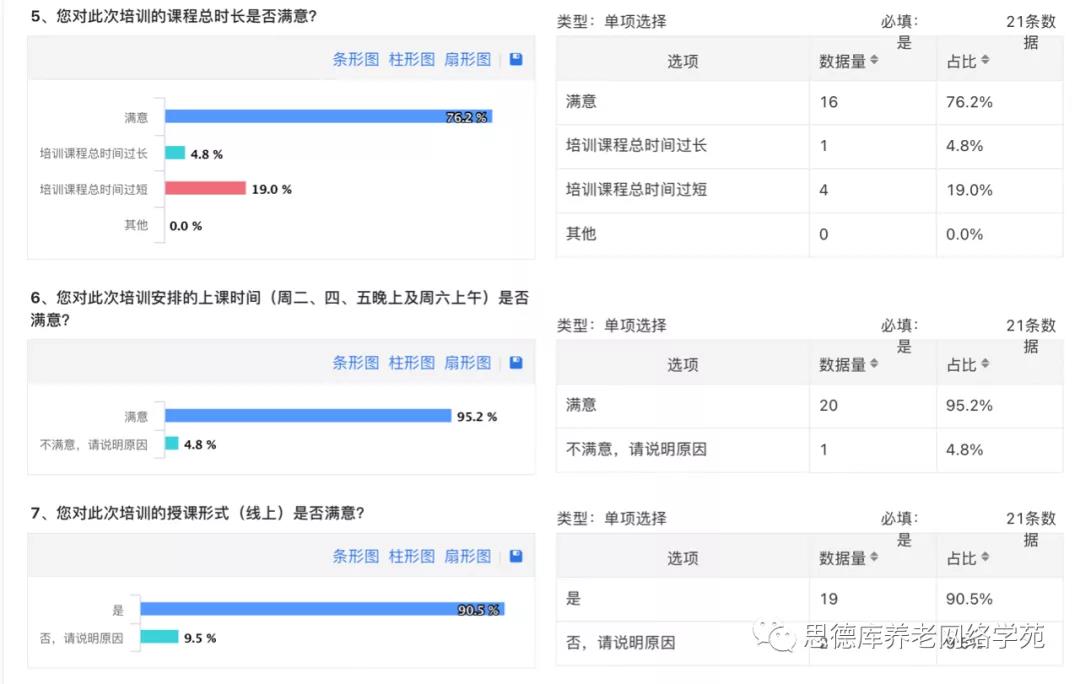Screen dimensions: 1080x684
Task: Switch question 5 chart to 柱形图
Action: pyautogui.click(x=412, y=59)
